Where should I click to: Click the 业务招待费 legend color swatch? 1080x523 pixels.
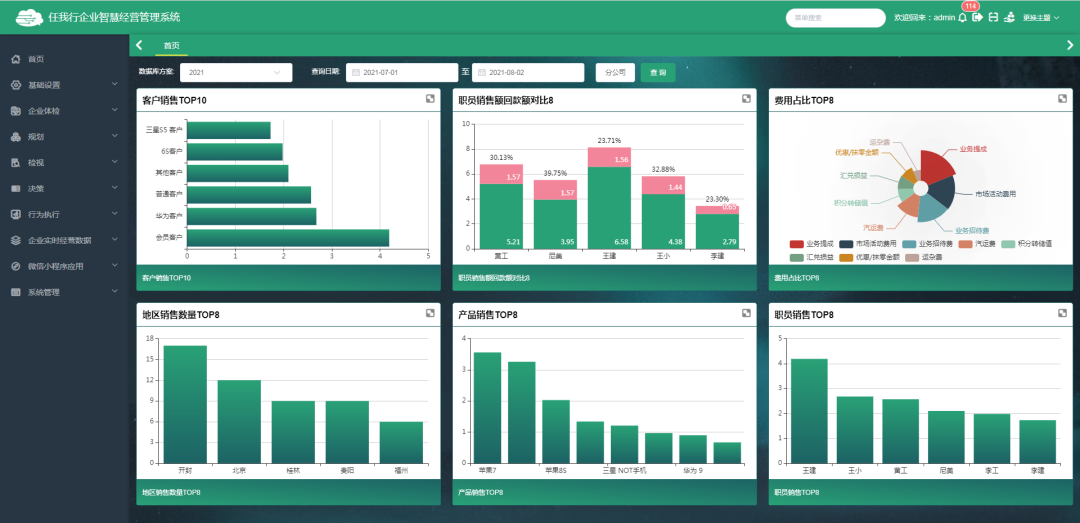click(x=909, y=244)
